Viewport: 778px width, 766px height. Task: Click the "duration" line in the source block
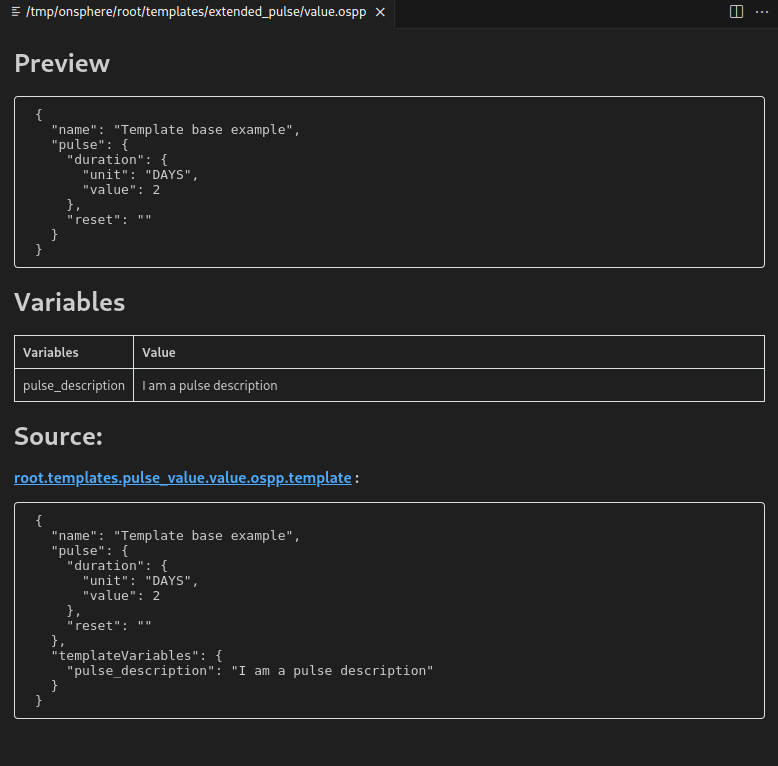click(x=117, y=566)
